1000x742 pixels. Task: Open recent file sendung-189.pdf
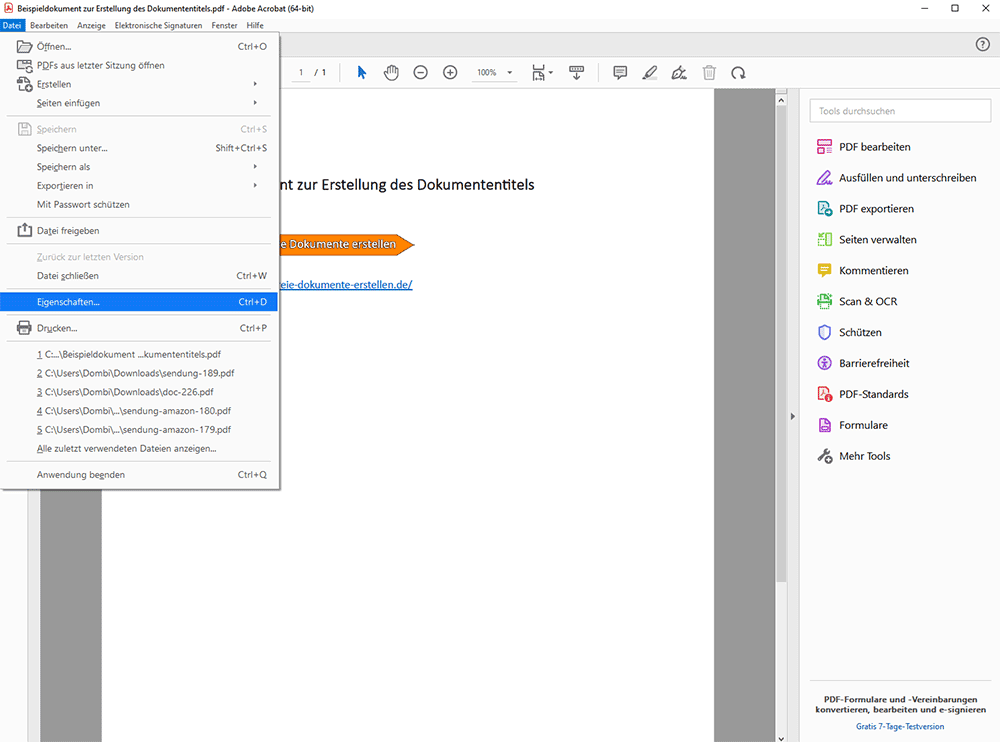[x=139, y=373]
